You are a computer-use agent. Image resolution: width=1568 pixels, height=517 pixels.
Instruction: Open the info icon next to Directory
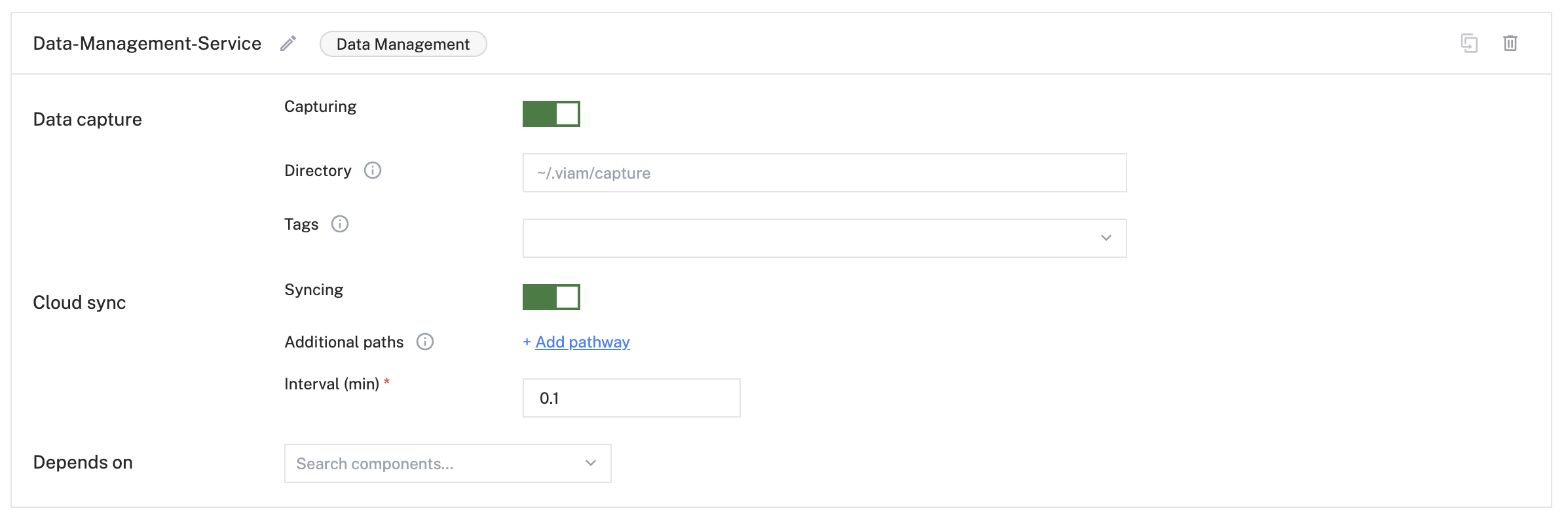pyautogui.click(x=373, y=170)
